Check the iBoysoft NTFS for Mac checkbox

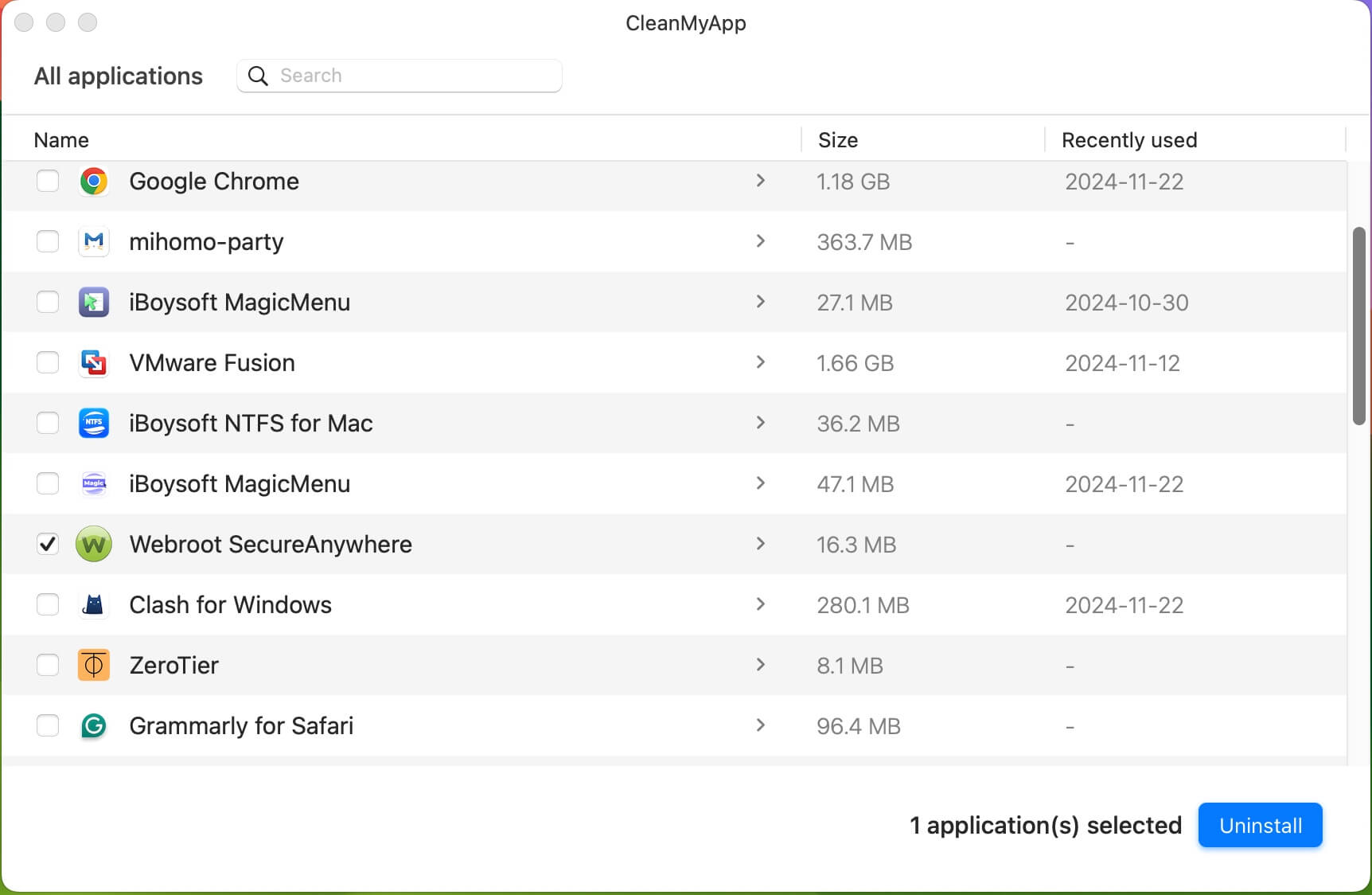point(48,424)
